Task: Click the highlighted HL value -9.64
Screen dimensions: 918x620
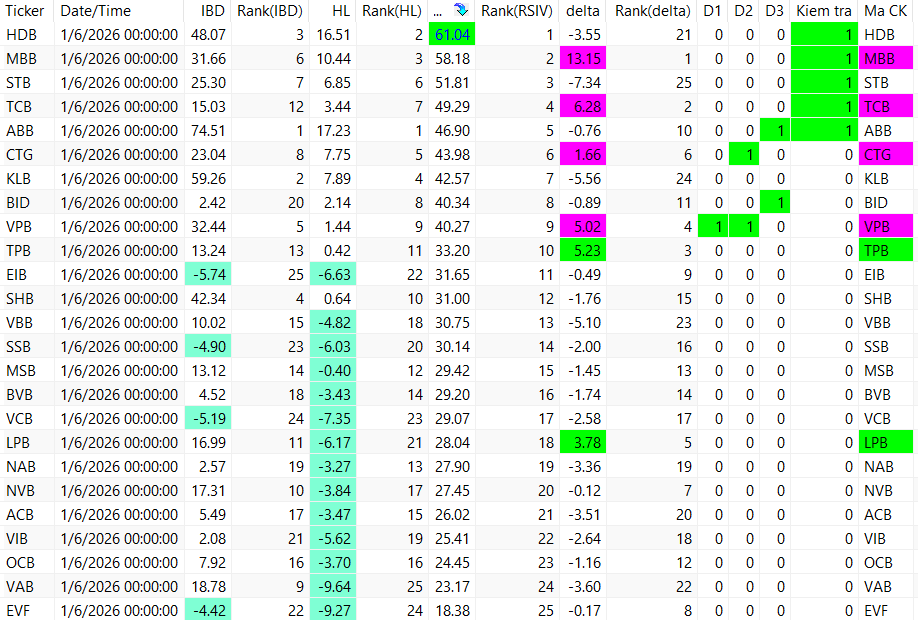Action: point(333,587)
